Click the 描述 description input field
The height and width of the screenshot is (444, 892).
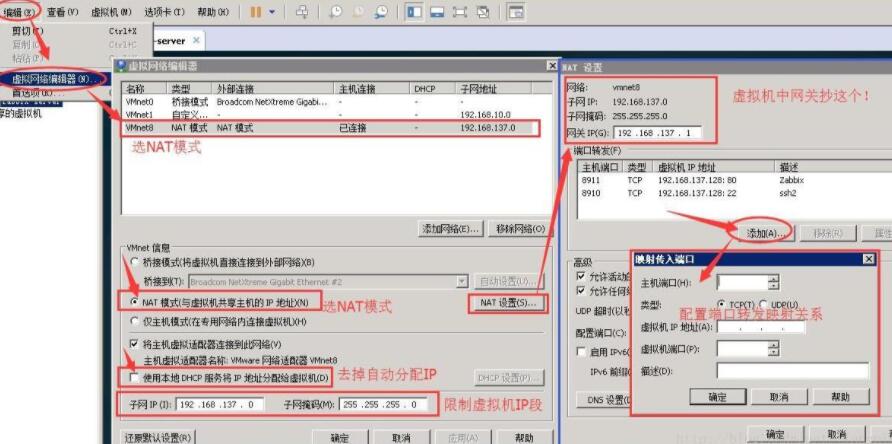(792, 370)
